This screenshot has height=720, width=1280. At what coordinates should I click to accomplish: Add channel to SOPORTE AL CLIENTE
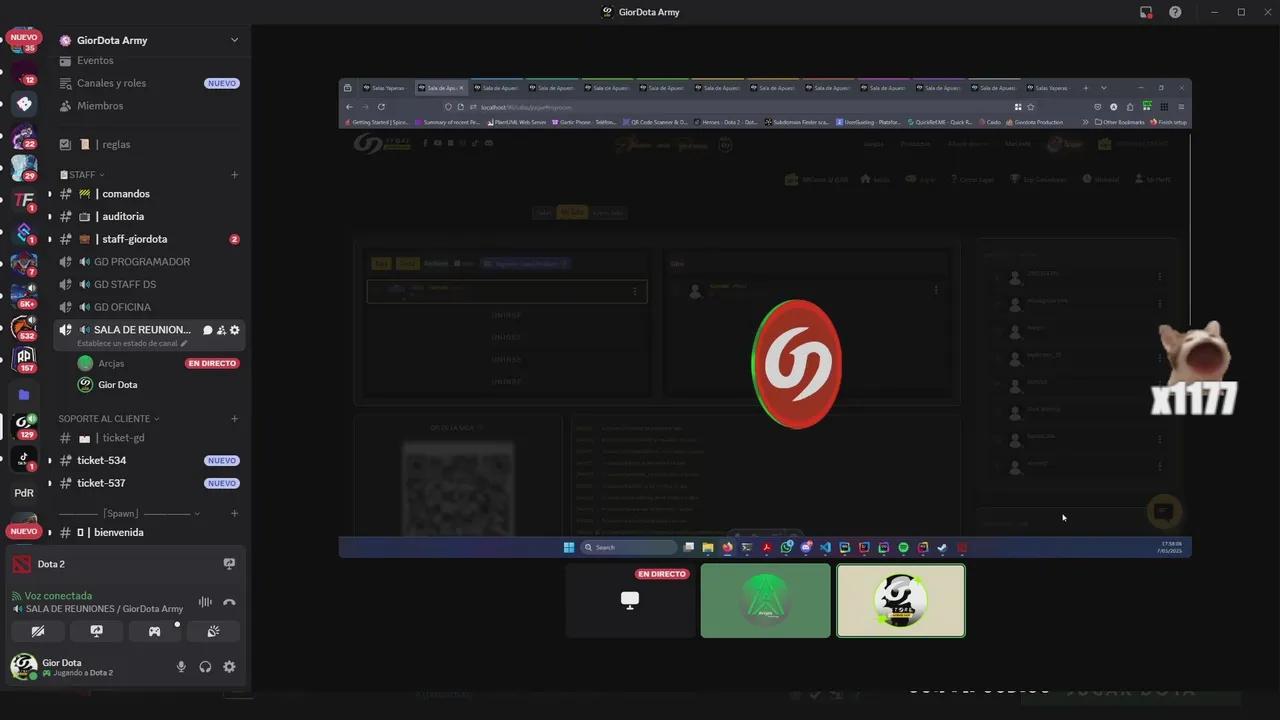[235, 419]
